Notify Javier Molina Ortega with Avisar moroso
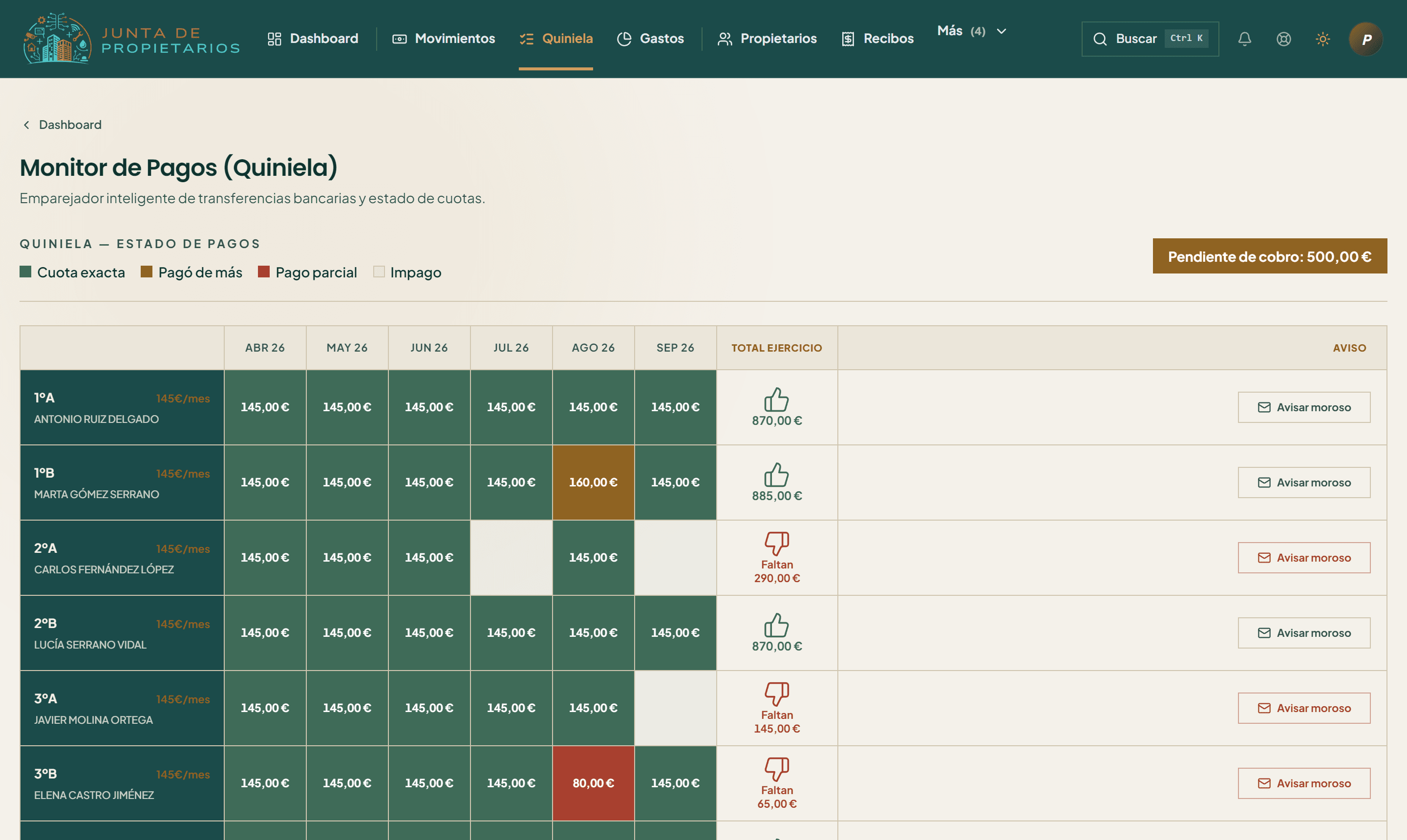Viewport: 1407px width, 840px height. point(1304,708)
